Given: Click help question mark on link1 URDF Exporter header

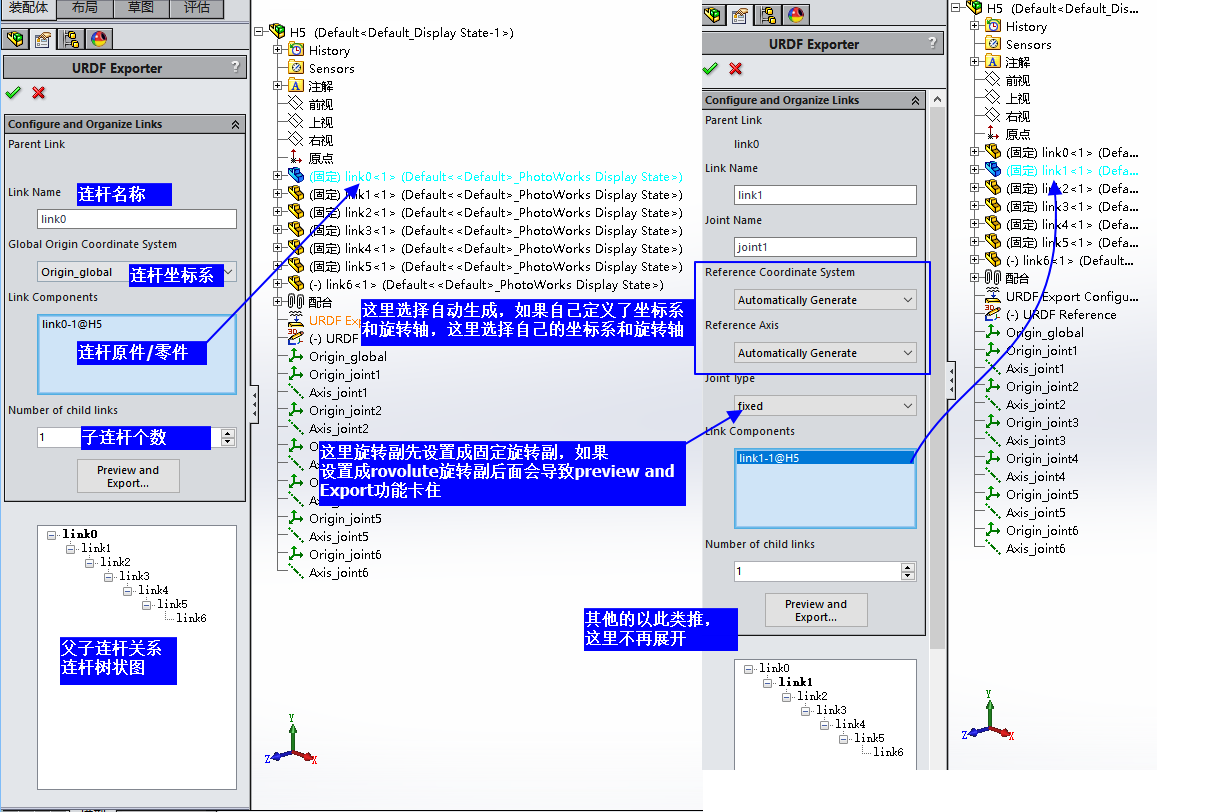Looking at the screenshot, I should (x=933, y=43).
